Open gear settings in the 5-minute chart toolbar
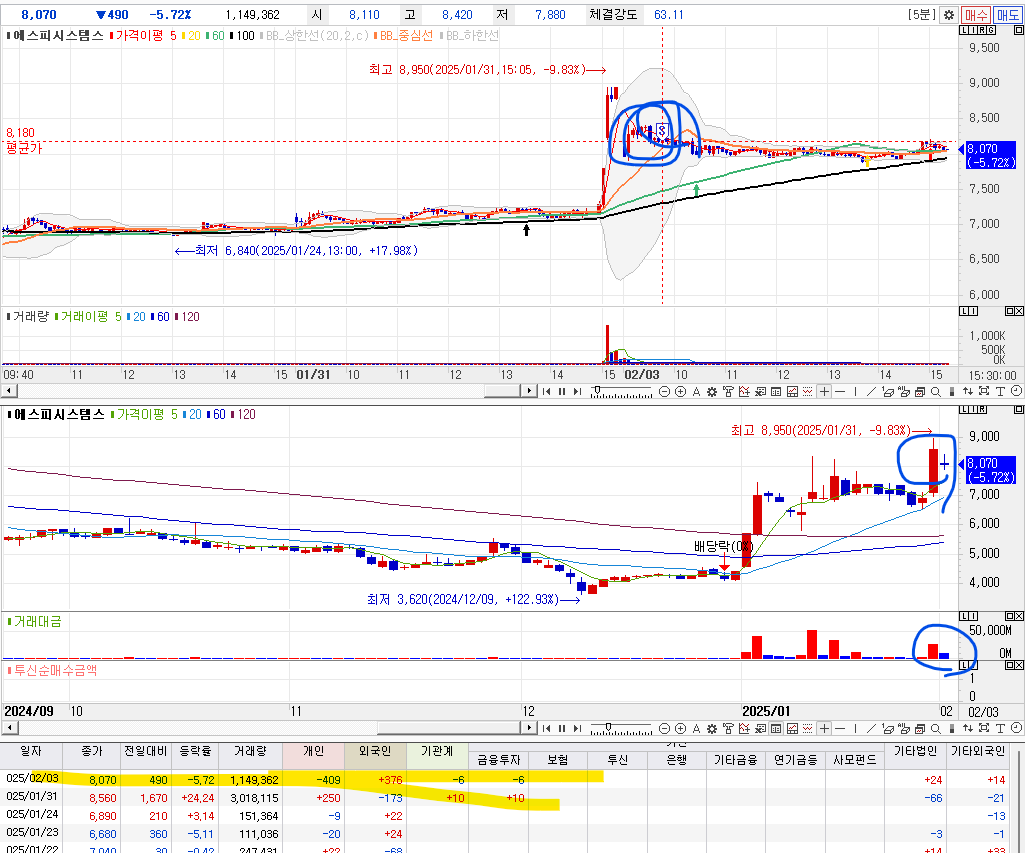 (x=712, y=392)
